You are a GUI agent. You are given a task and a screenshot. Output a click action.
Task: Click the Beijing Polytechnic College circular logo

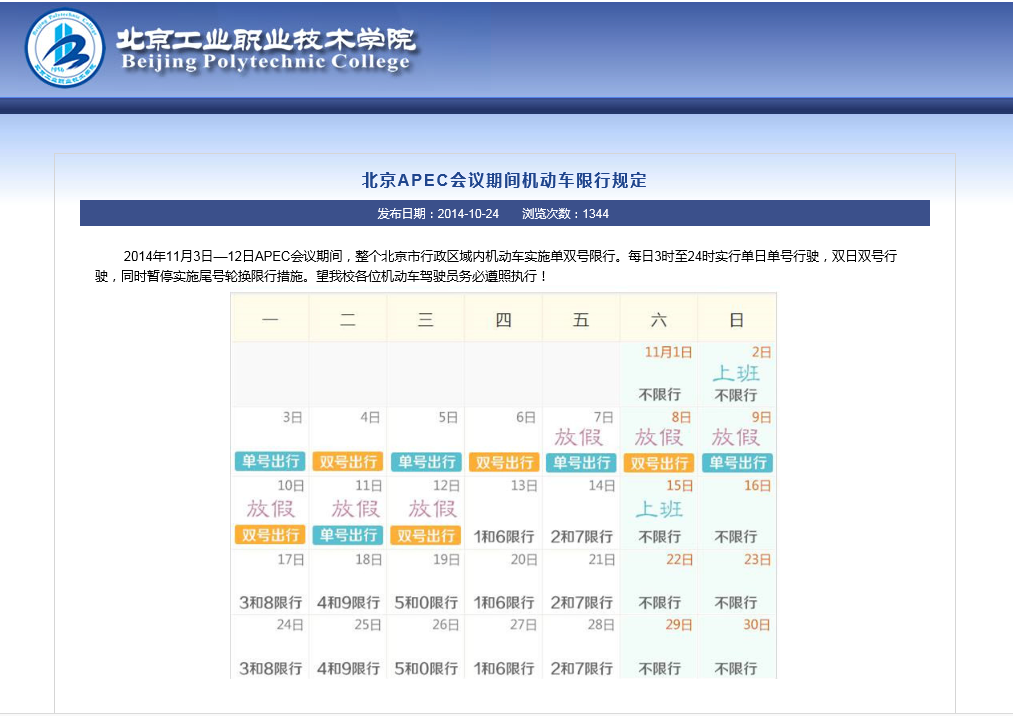coord(65,48)
